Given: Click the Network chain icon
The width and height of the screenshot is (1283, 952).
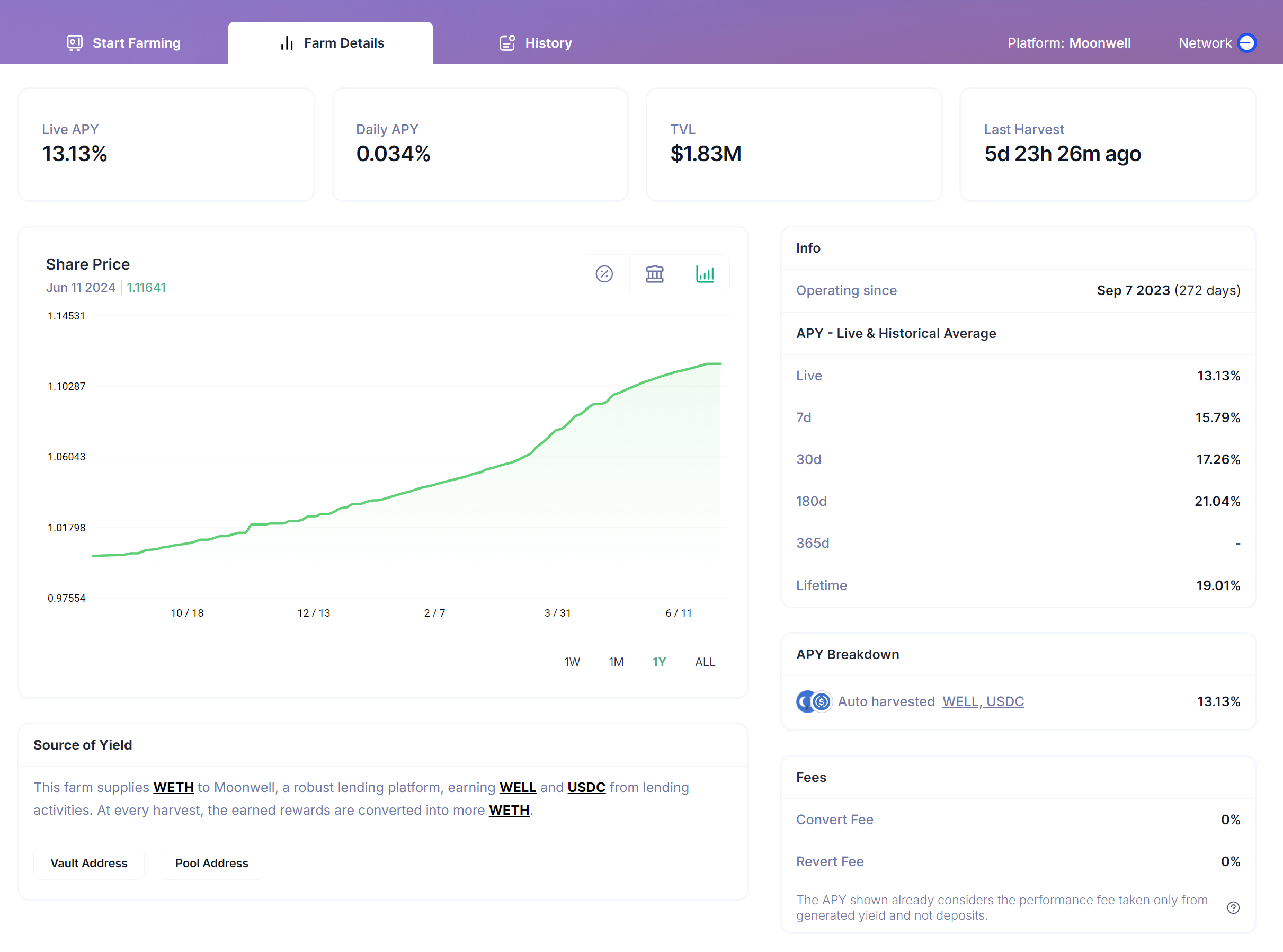Looking at the screenshot, I should [1246, 42].
